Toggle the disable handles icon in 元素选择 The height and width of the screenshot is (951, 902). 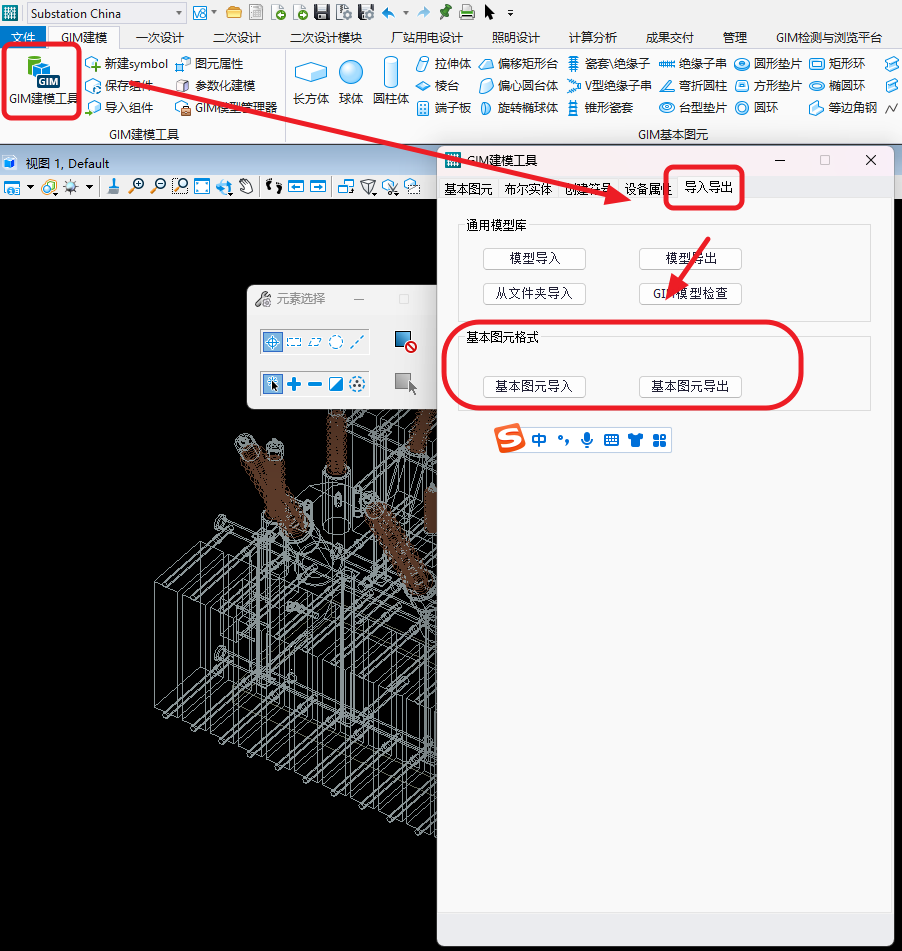tap(405, 341)
